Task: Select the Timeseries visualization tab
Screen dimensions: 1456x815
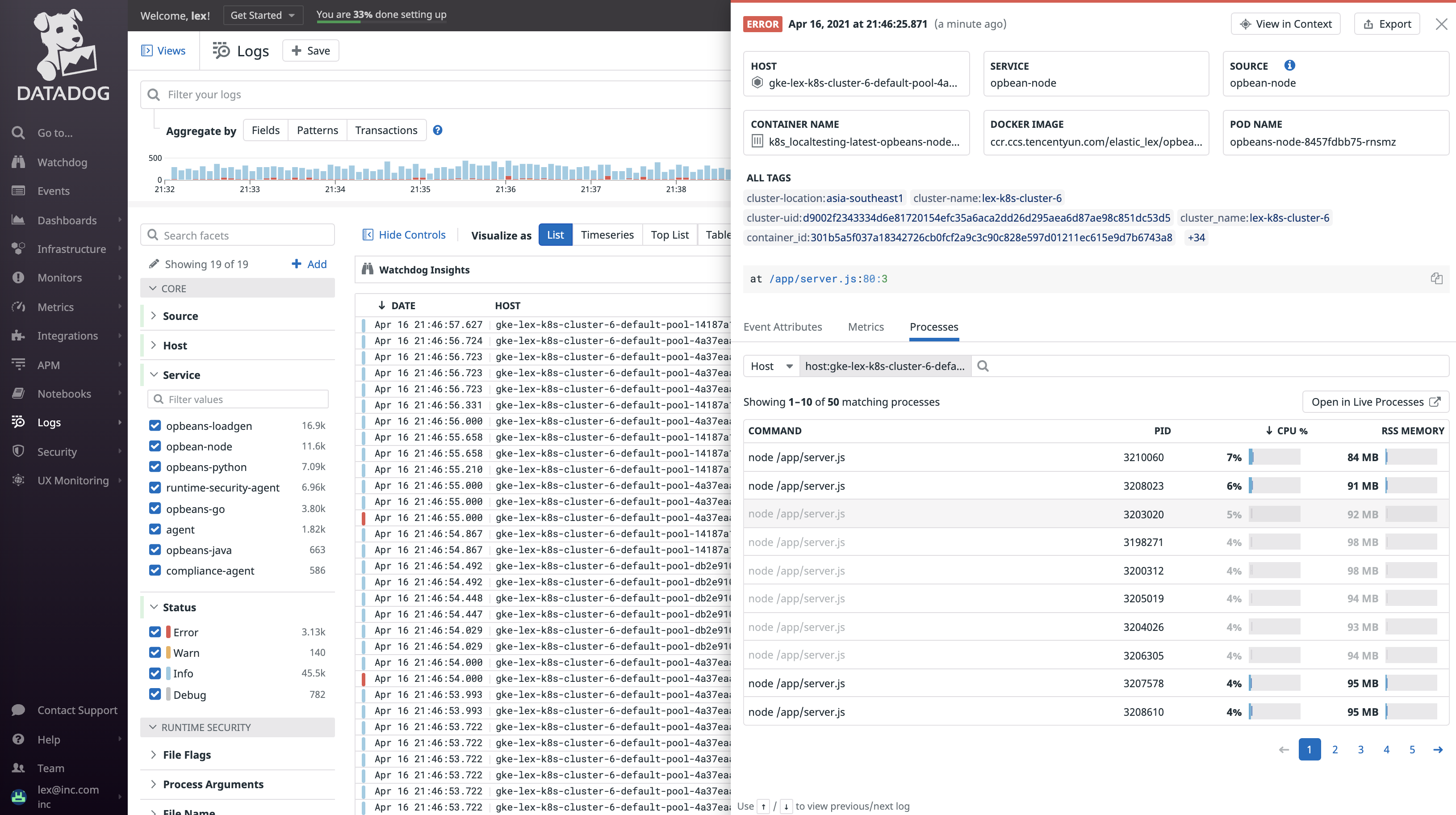Action: (607, 235)
